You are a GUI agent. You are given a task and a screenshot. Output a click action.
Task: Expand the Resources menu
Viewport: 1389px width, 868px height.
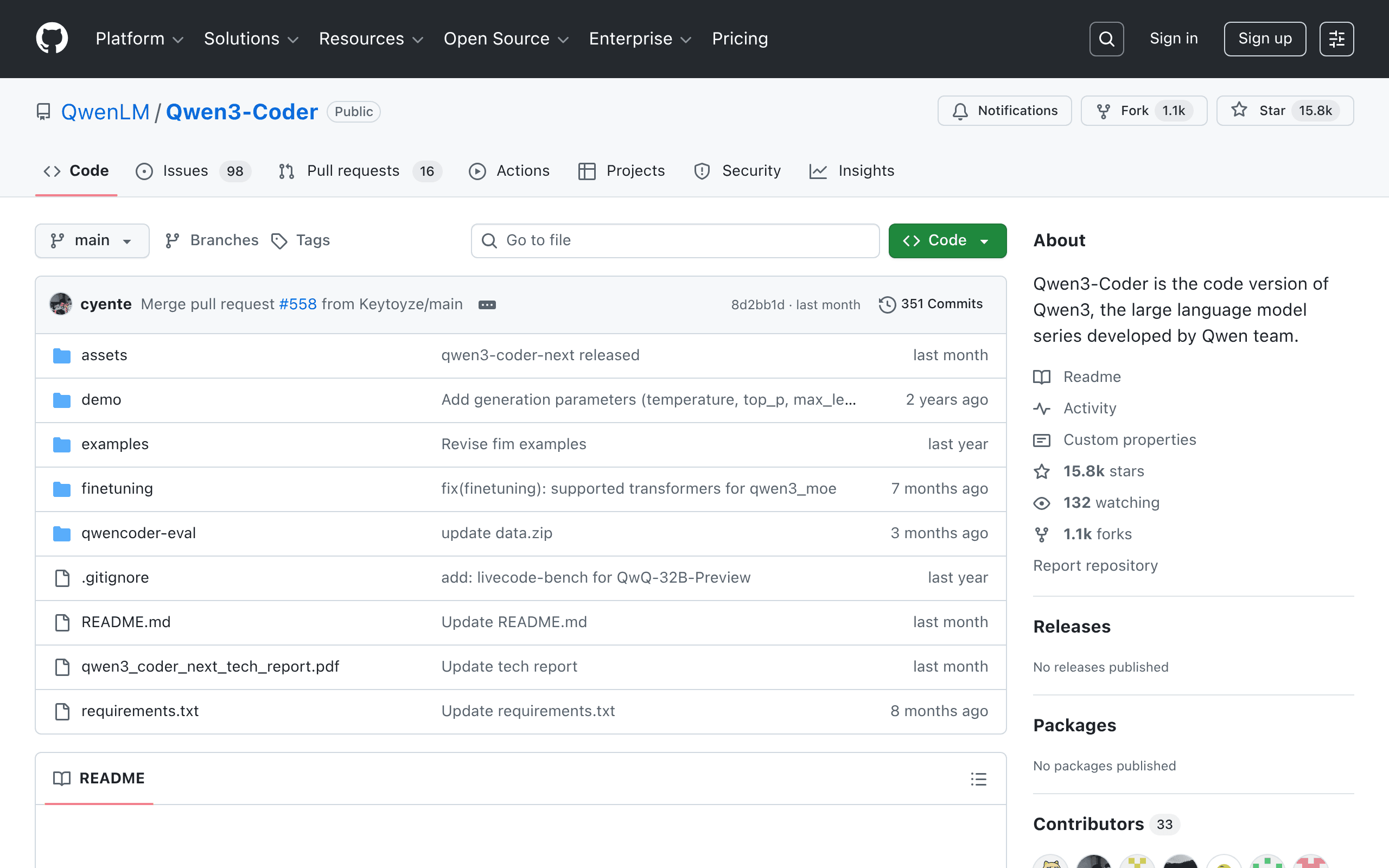point(371,39)
